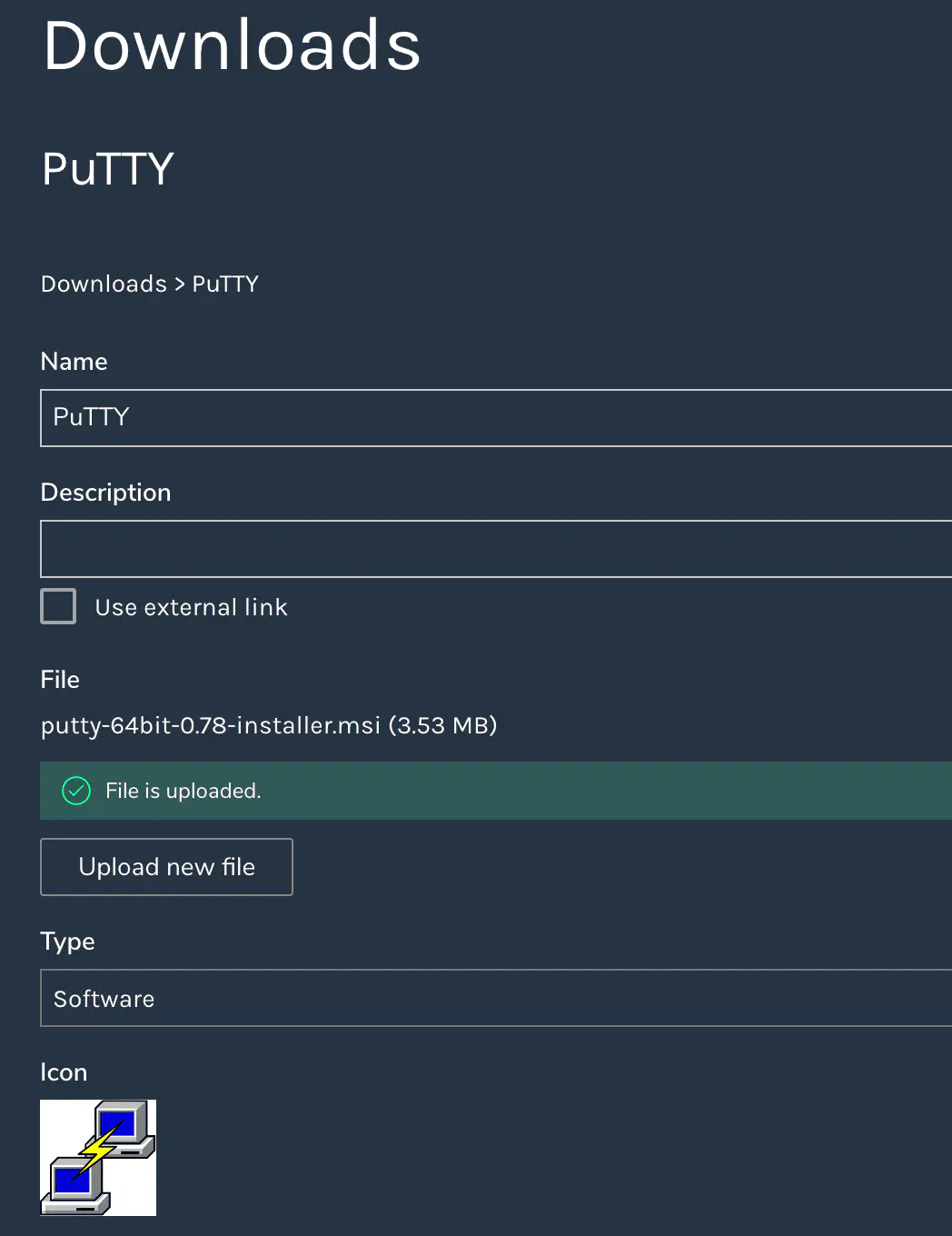The height and width of the screenshot is (1236, 952).
Task: Click the PuTTY section heading
Action: 108,169
